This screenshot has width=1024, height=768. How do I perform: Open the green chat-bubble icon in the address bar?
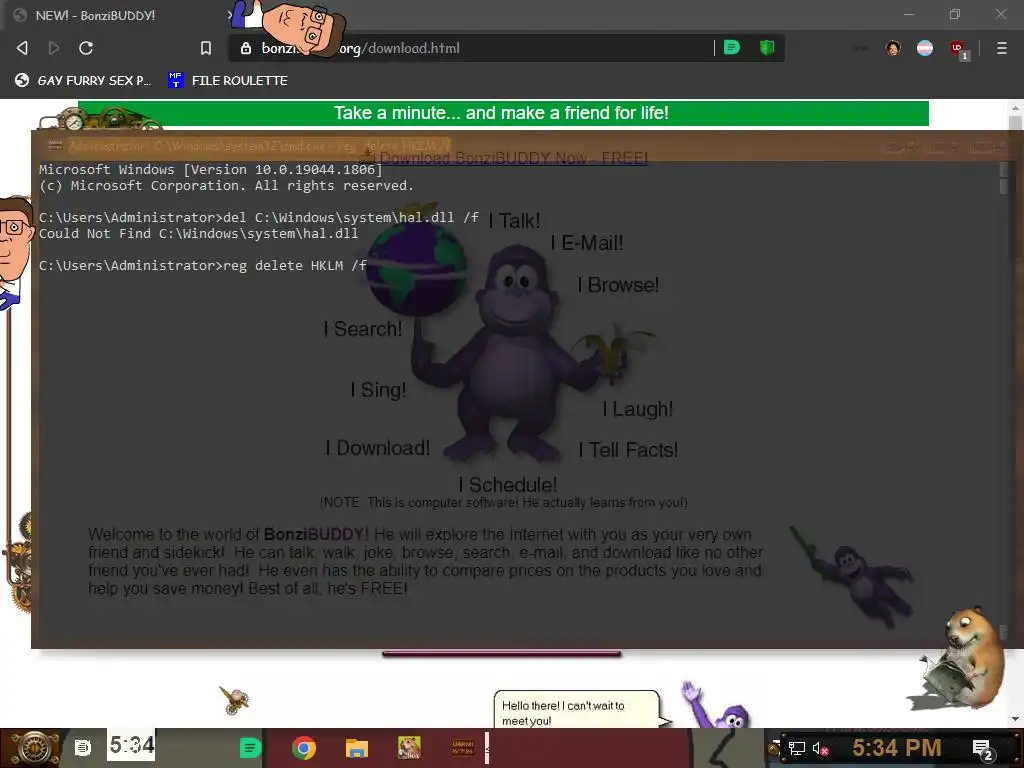point(732,47)
